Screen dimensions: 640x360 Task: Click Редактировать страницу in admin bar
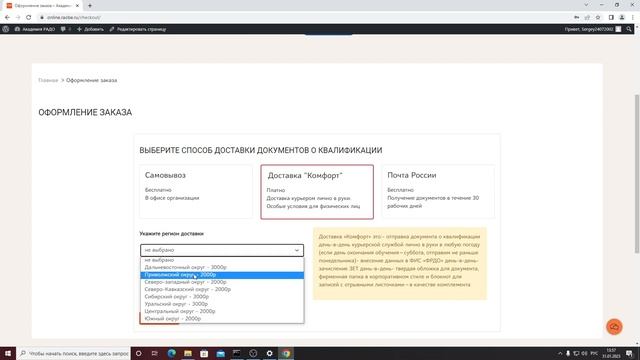pos(138,29)
